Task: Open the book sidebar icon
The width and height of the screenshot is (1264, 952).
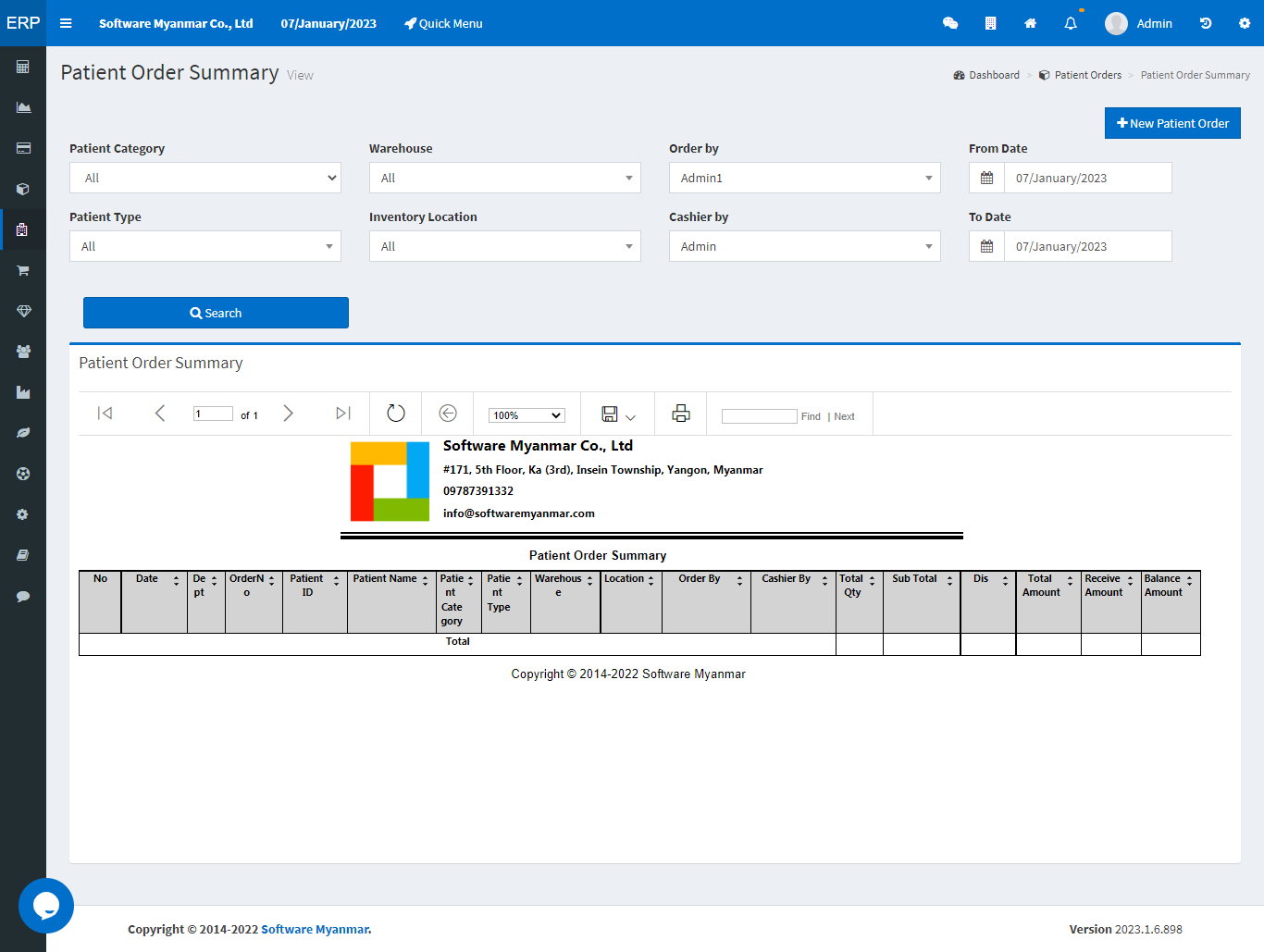Action: 23,555
